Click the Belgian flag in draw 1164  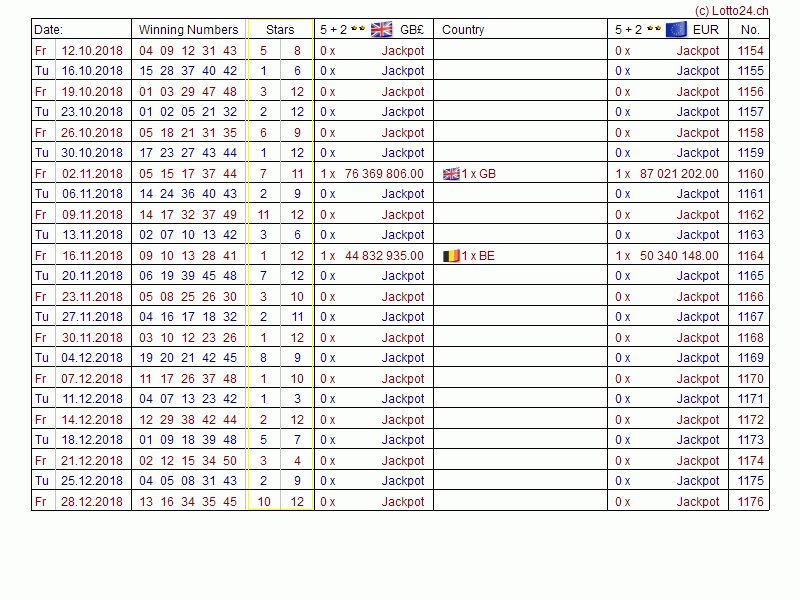tap(451, 256)
